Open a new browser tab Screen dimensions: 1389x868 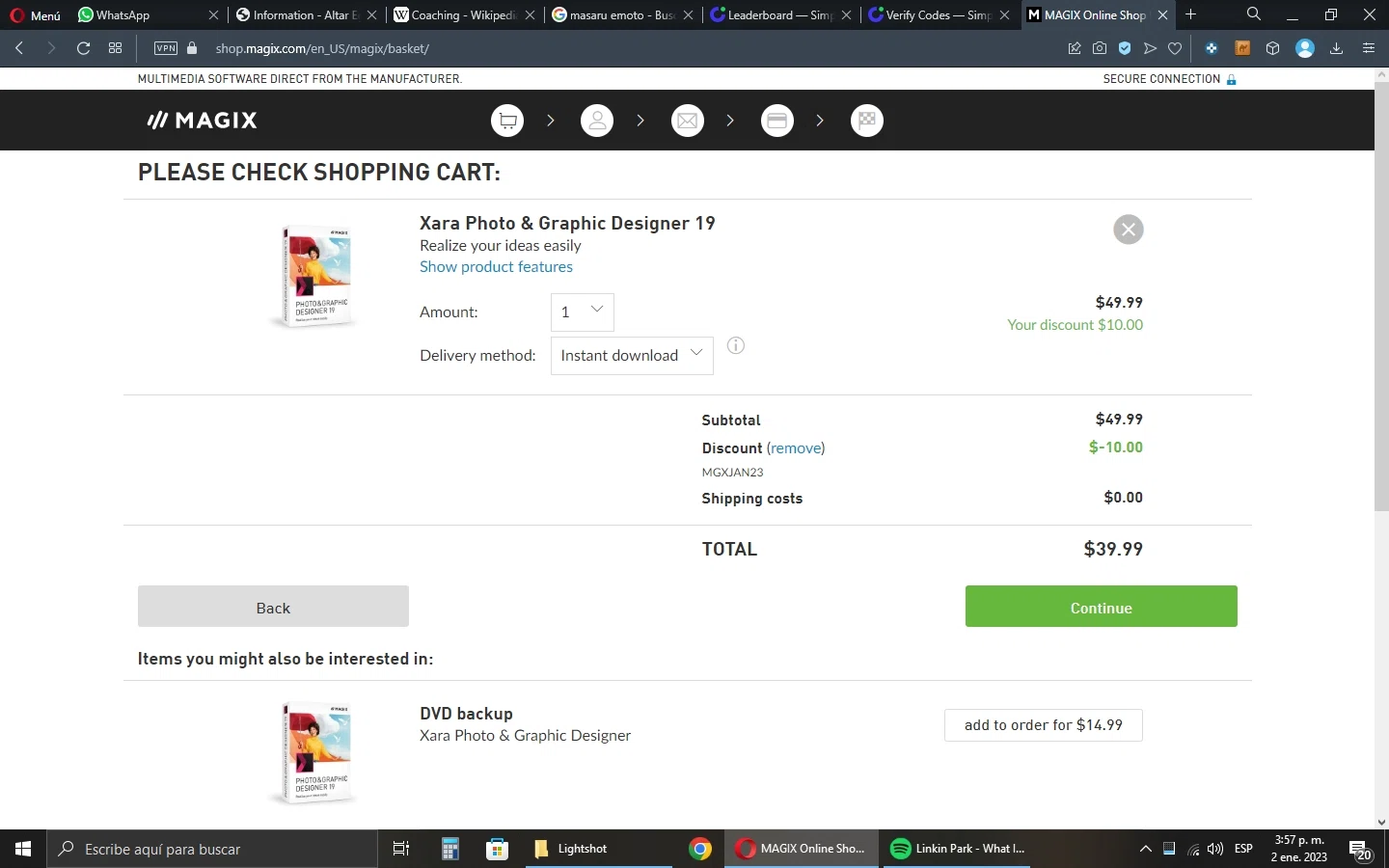tap(1191, 14)
